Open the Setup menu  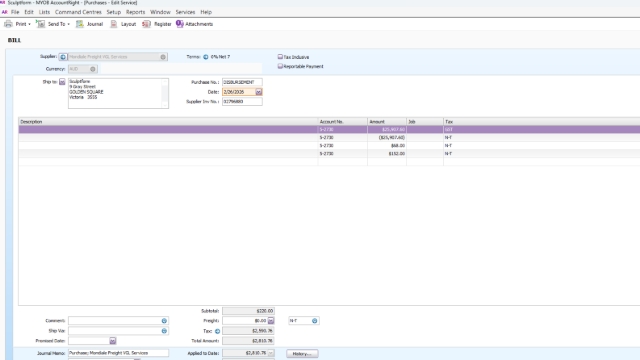114,12
